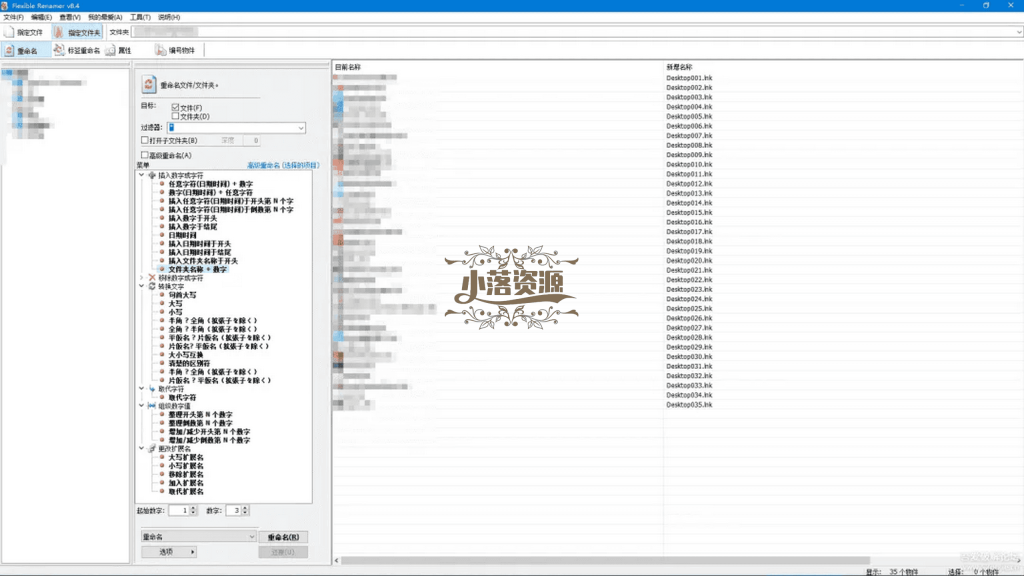Click the 插入数字或字符 category icon

(152, 176)
